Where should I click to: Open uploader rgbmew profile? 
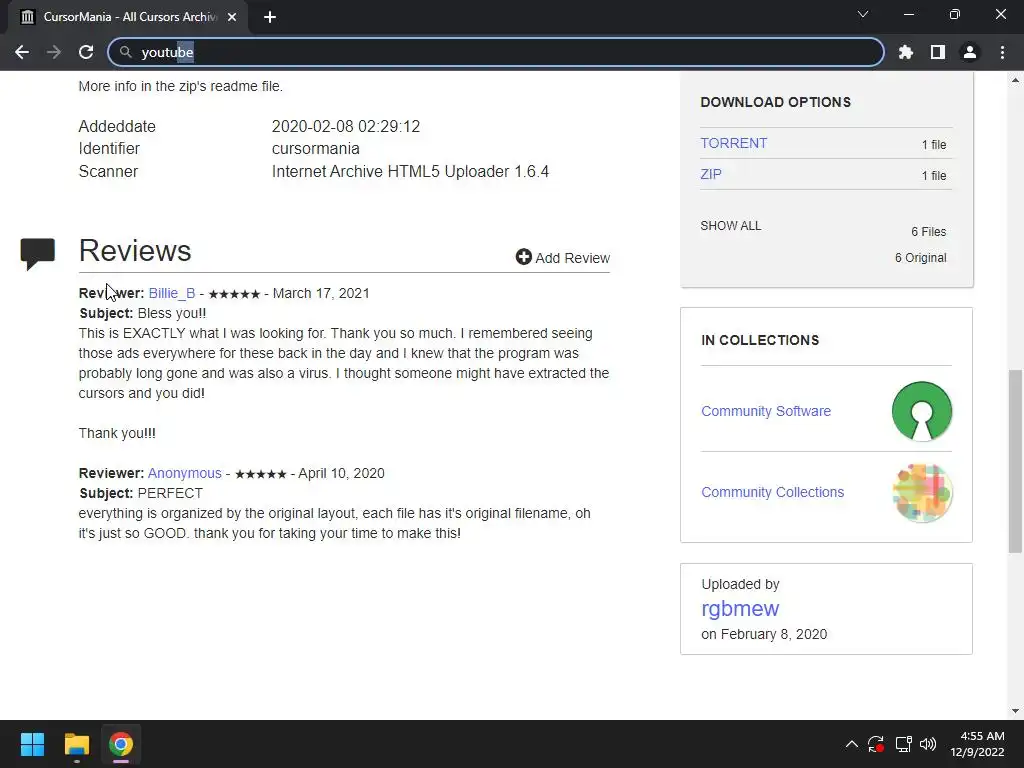(740, 609)
